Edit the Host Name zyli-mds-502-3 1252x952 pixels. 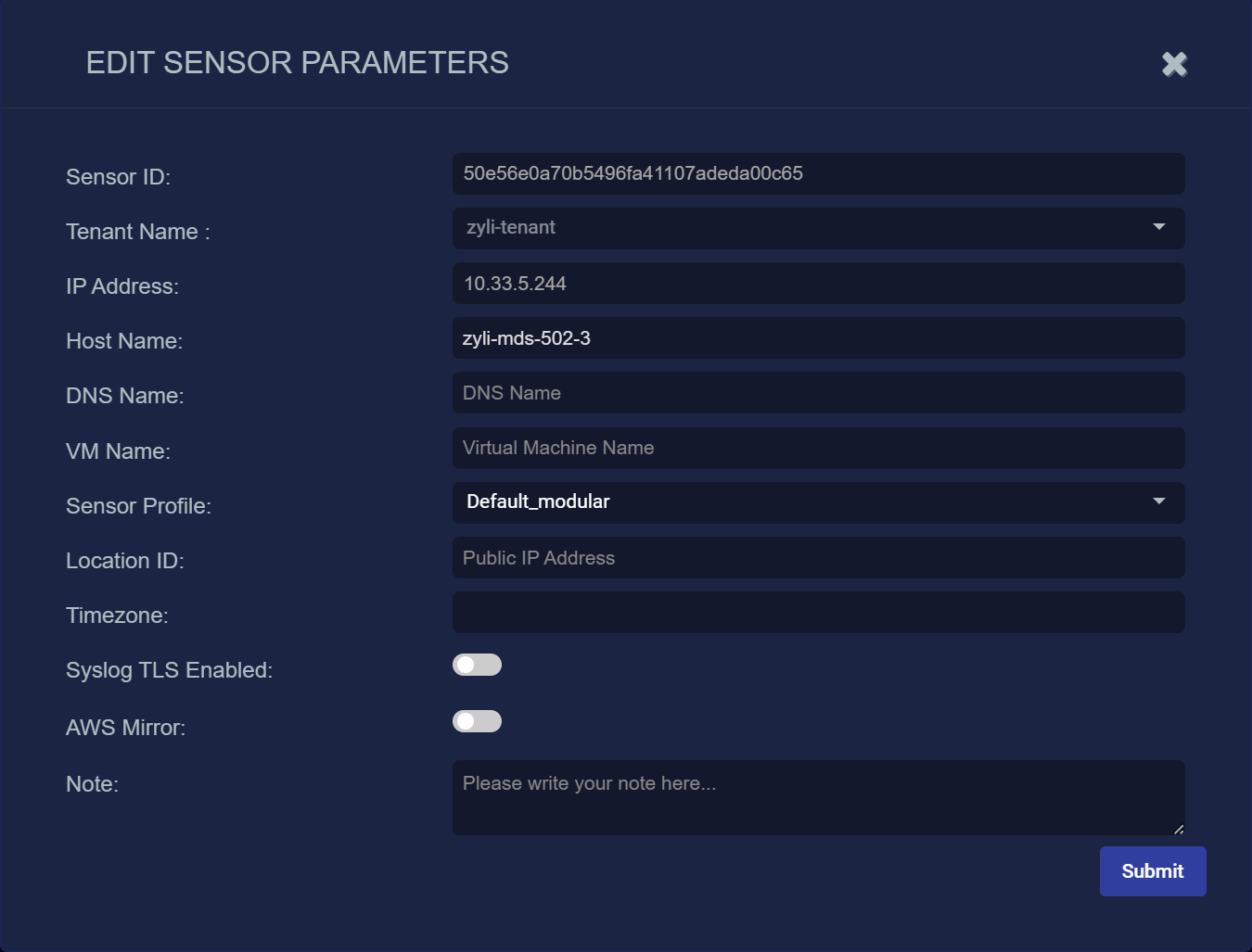pyautogui.click(x=816, y=337)
